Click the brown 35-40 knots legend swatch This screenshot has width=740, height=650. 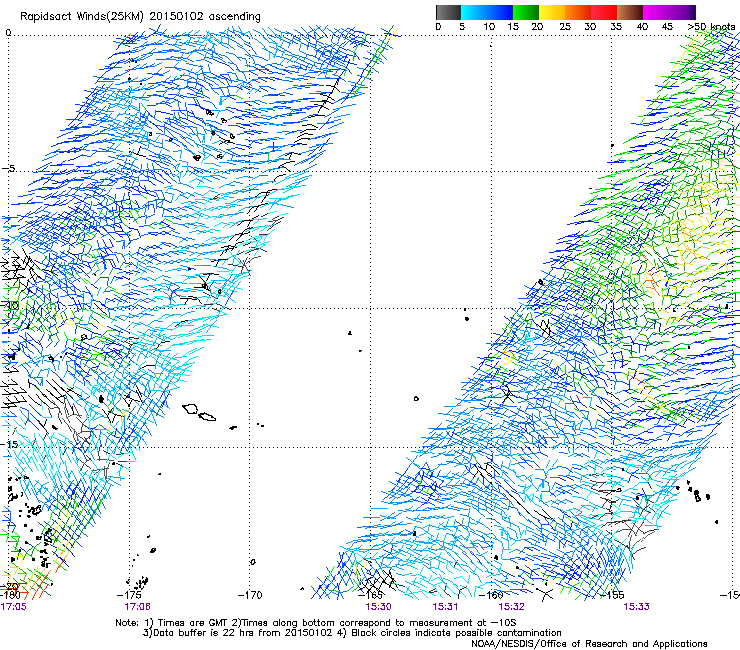pyautogui.click(x=630, y=12)
